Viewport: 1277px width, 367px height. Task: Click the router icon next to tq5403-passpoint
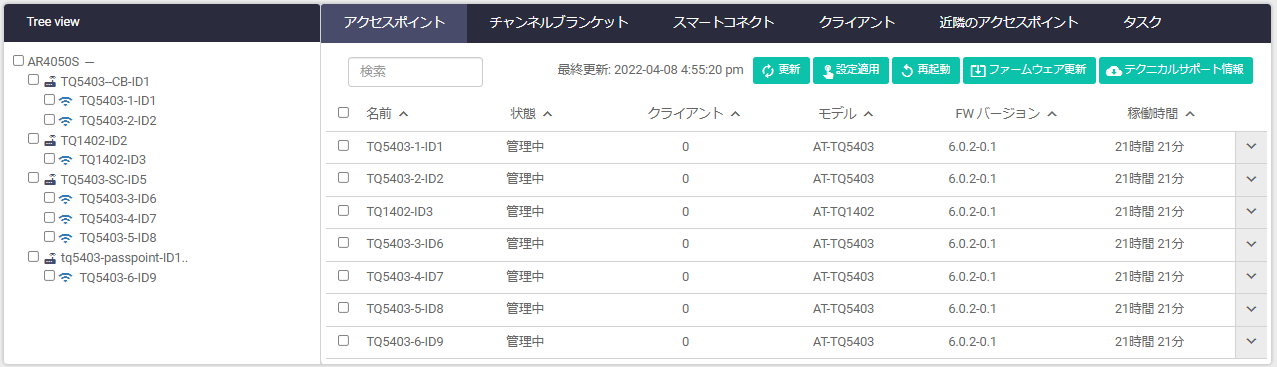50,258
